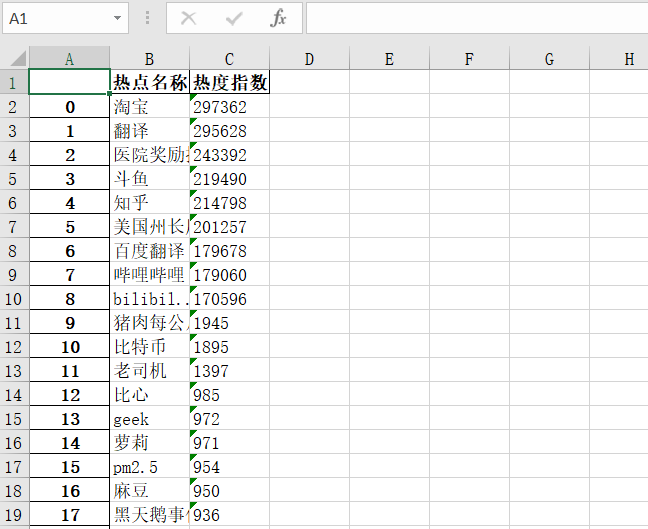Select column D header
The width and height of the screenshot is (648, 529).
pyautogui.click(x=309, y=58)
